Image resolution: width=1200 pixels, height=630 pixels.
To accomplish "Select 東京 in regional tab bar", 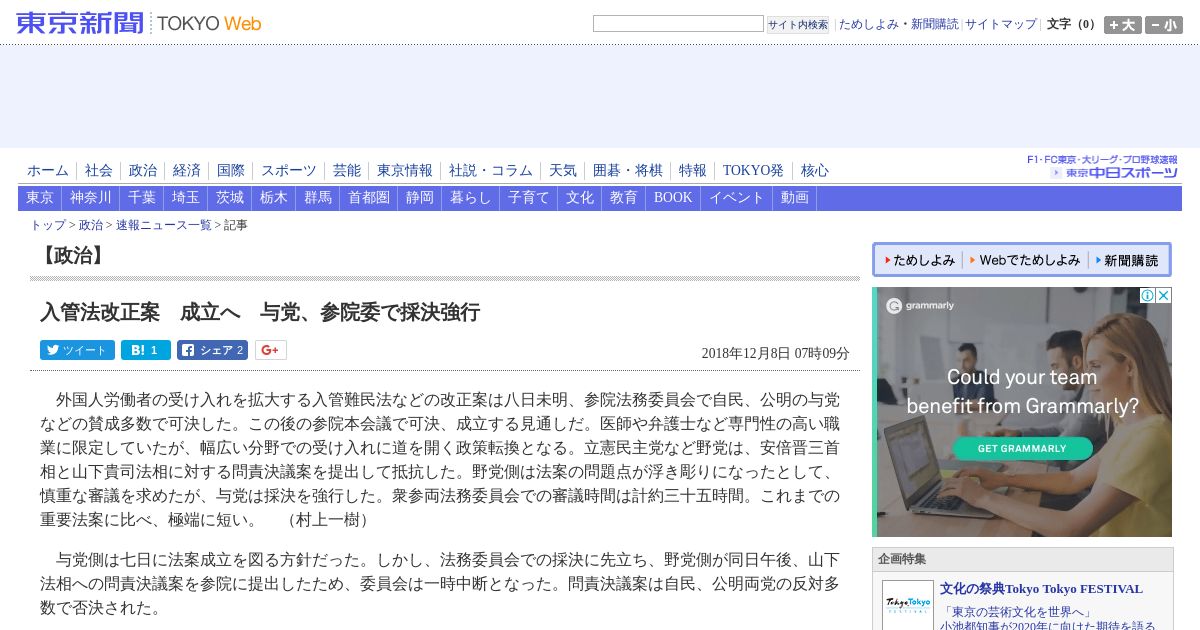I will click(x=40, y=198).
